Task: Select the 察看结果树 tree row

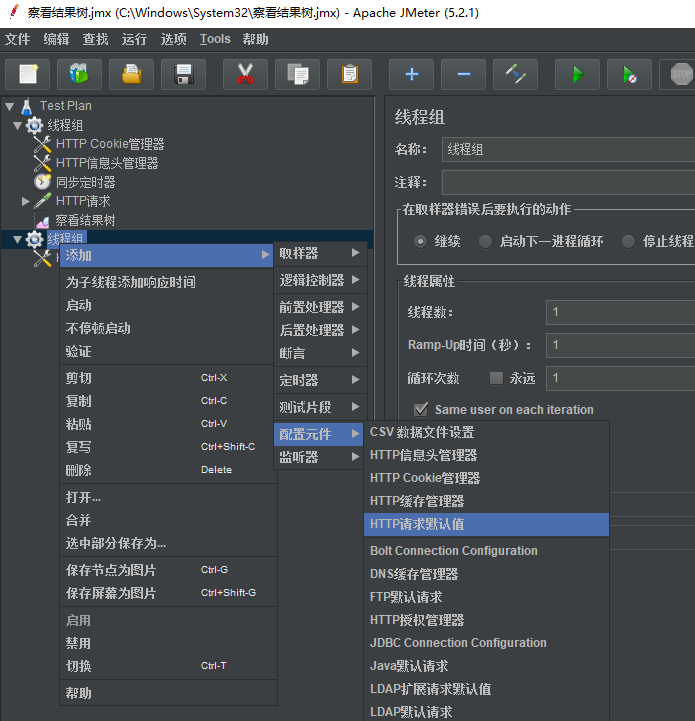Action: (x=86, y=220)
